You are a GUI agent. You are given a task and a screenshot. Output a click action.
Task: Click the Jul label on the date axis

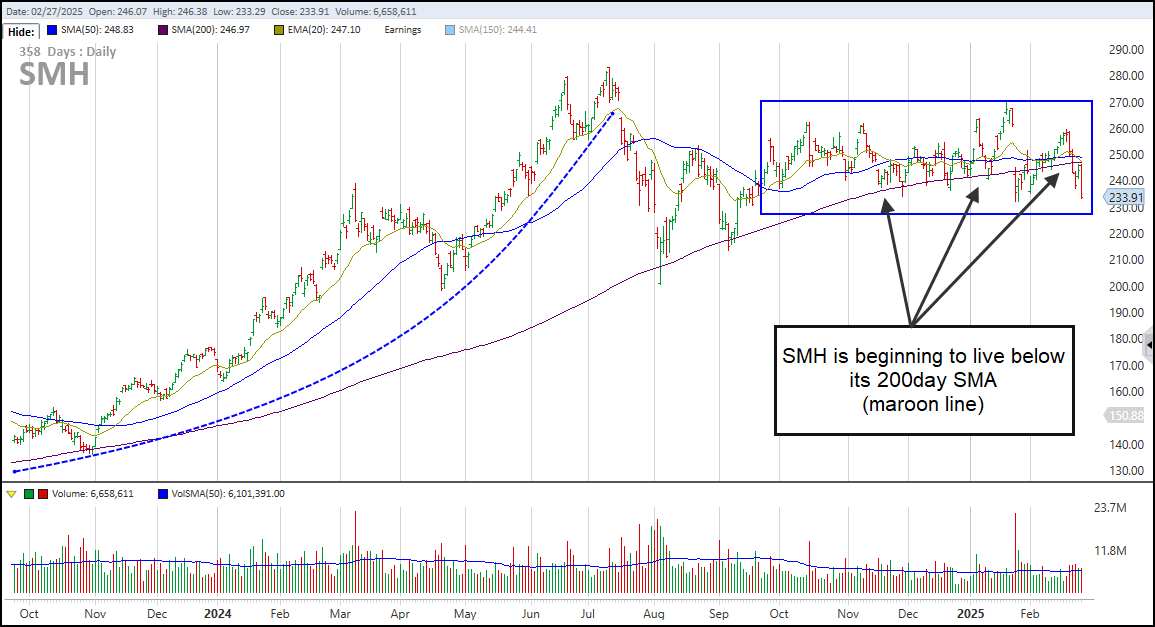point(588,614)
